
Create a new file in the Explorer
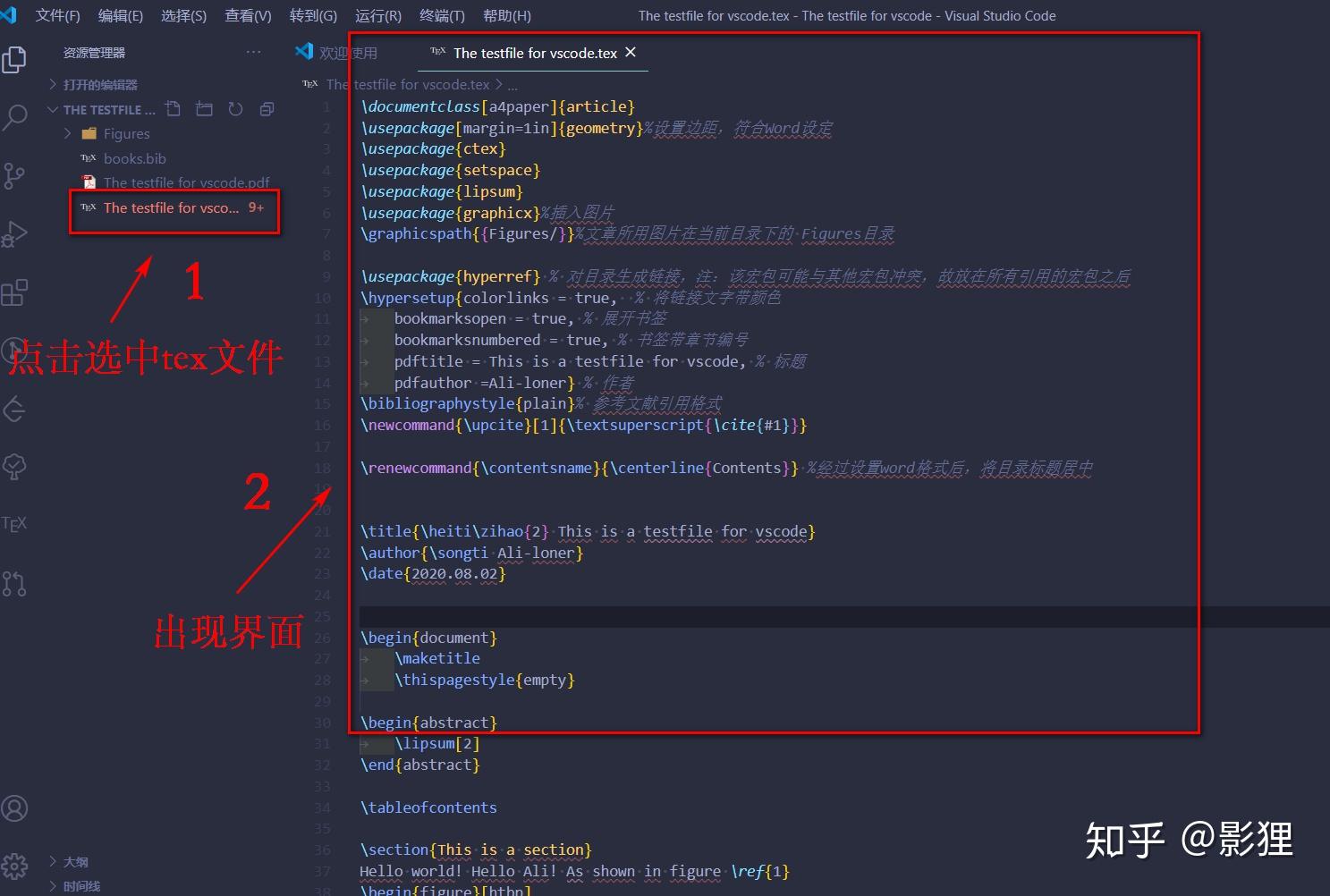point(173,108)
